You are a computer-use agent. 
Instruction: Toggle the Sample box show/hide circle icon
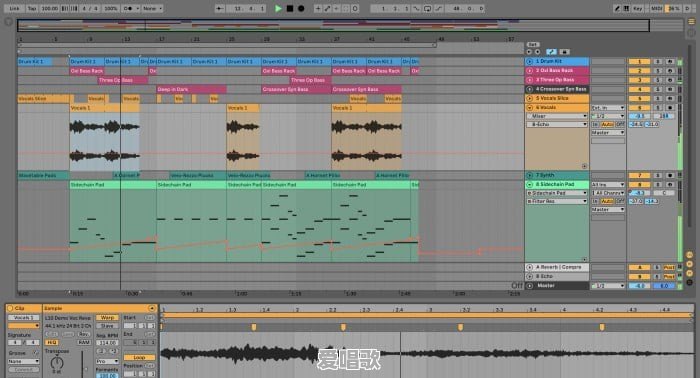click(x=151, y=308)
